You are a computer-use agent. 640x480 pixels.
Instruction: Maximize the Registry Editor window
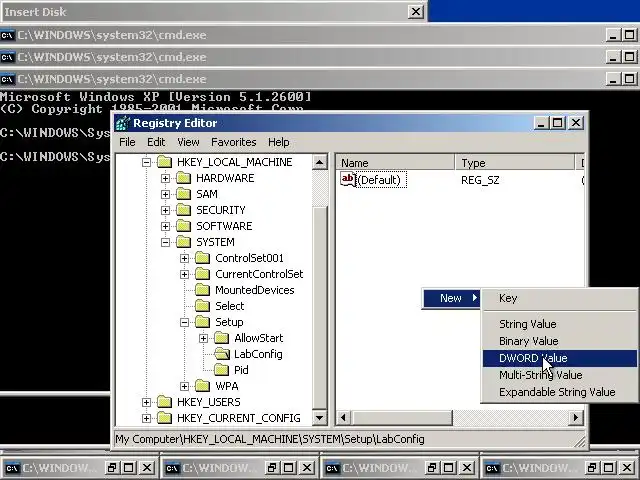558,123
